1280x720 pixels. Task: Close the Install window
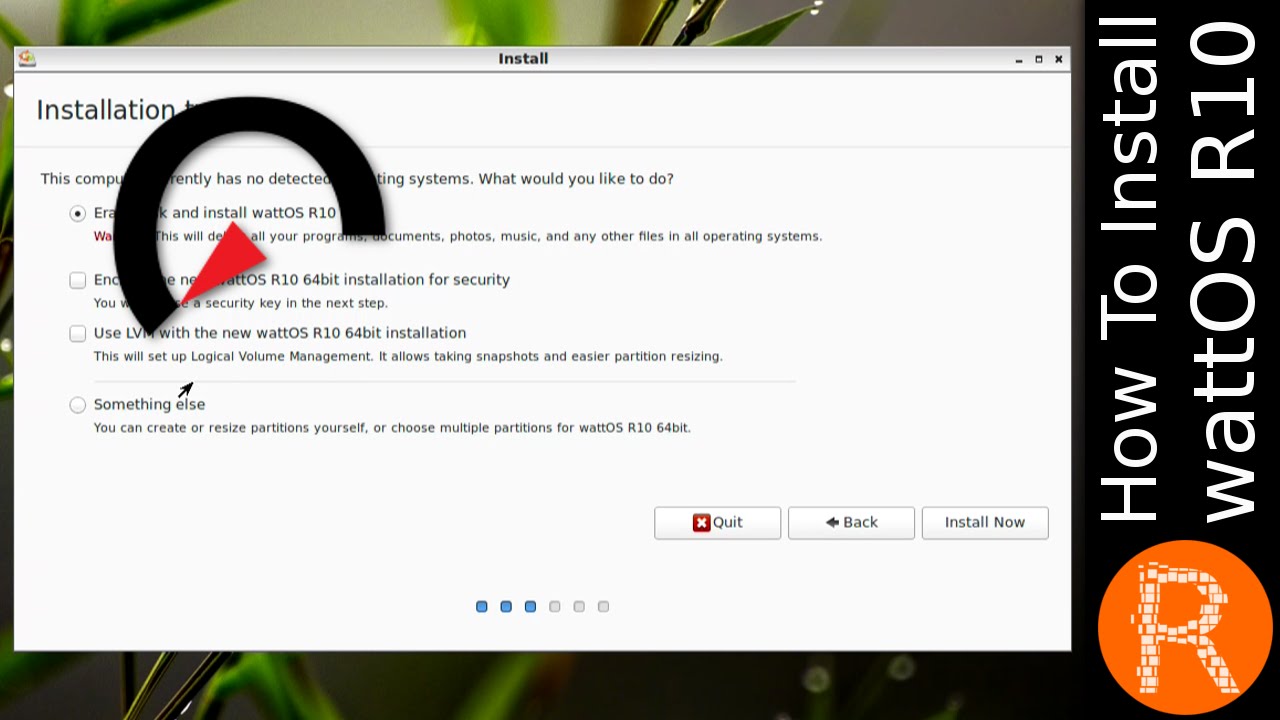click(x=1059, y=59)
